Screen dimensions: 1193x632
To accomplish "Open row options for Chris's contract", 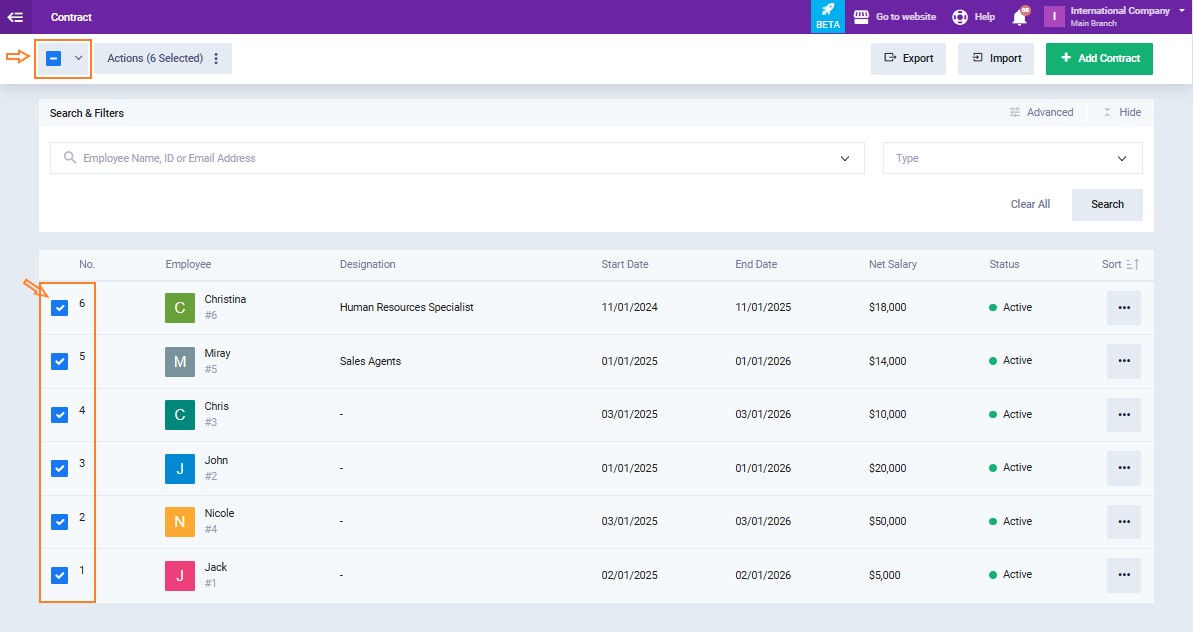I will point(1124,414).
